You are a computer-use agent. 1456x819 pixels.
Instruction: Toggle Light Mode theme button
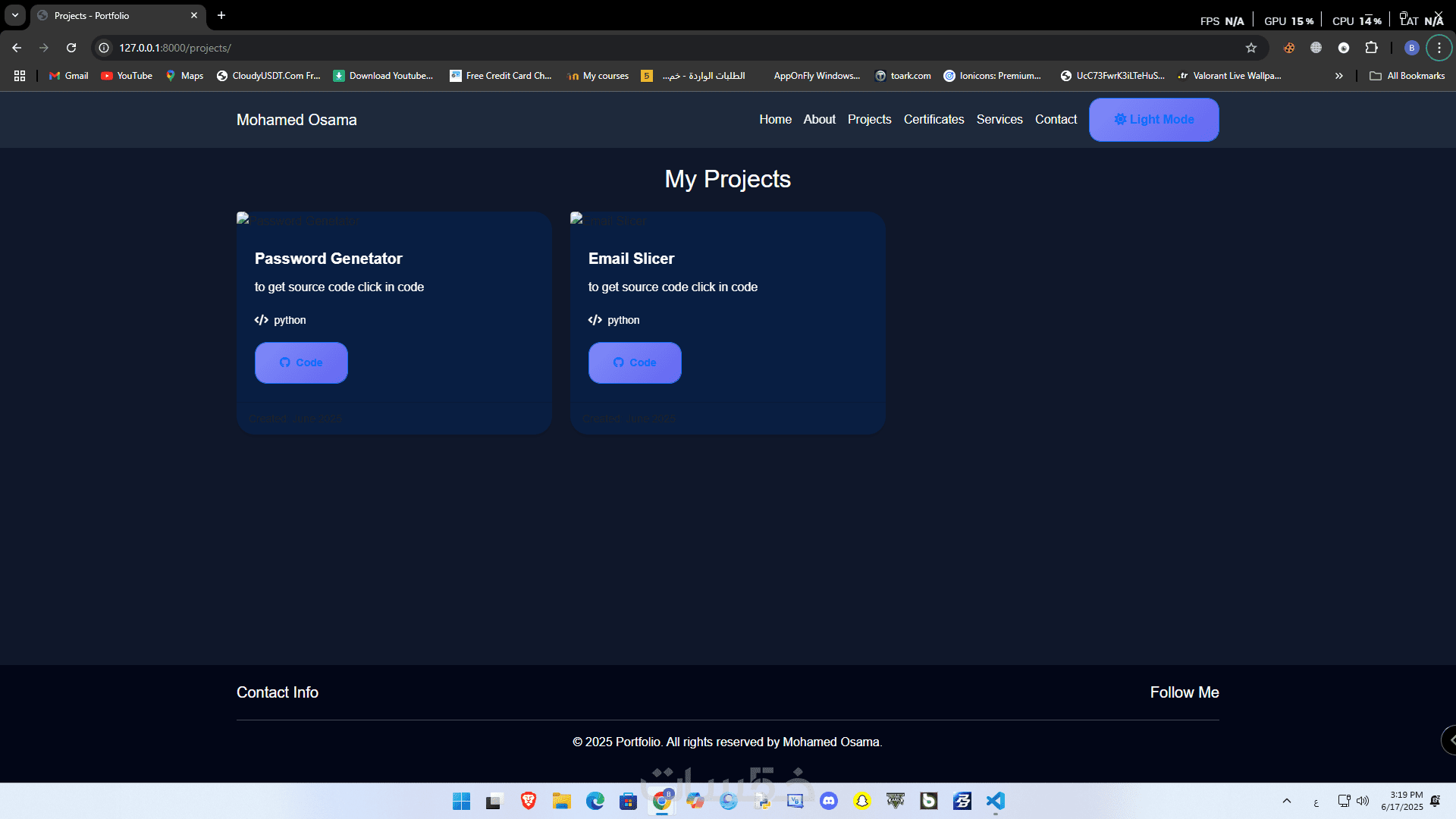pyautogui.click(x=1153, y=120)
